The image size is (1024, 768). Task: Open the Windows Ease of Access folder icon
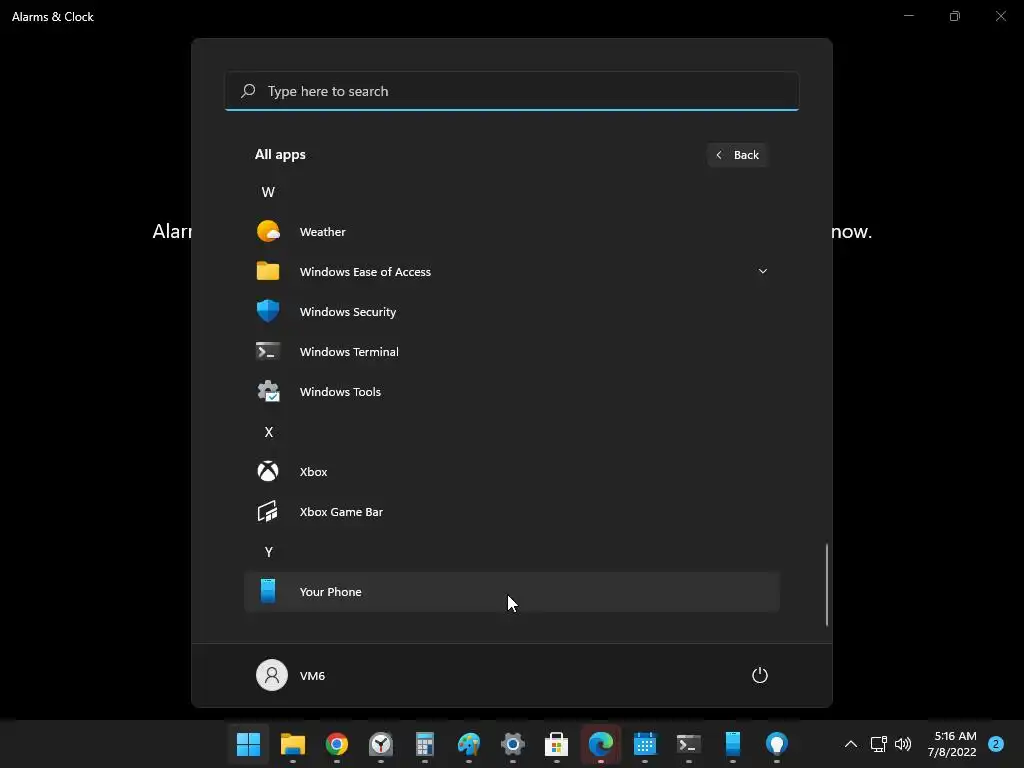point(268,271)
